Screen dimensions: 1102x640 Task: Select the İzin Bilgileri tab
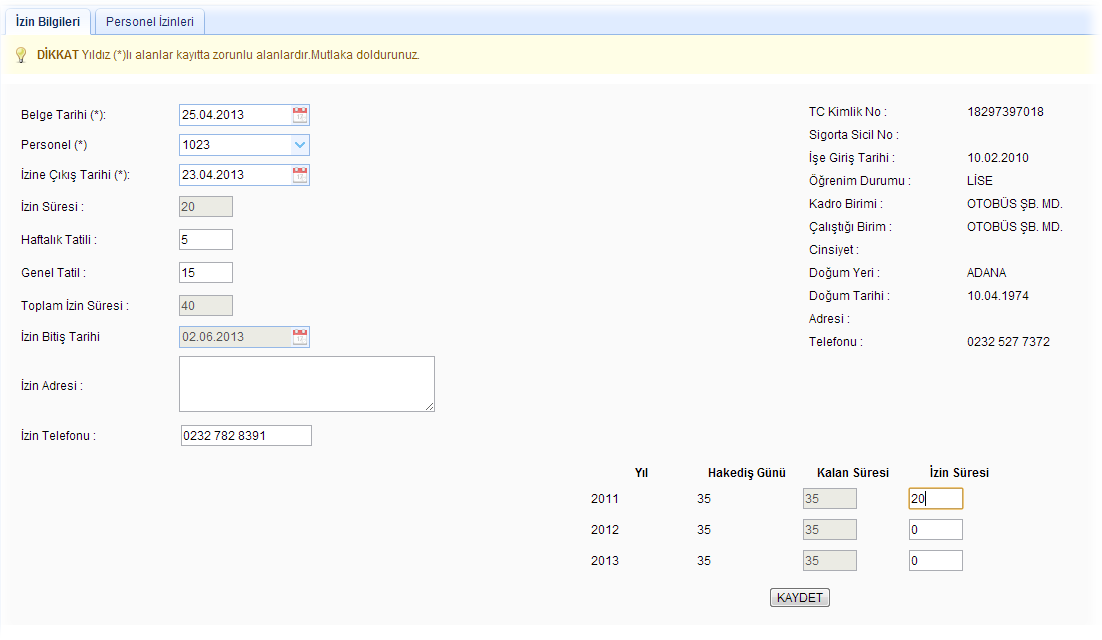point(49,21)
